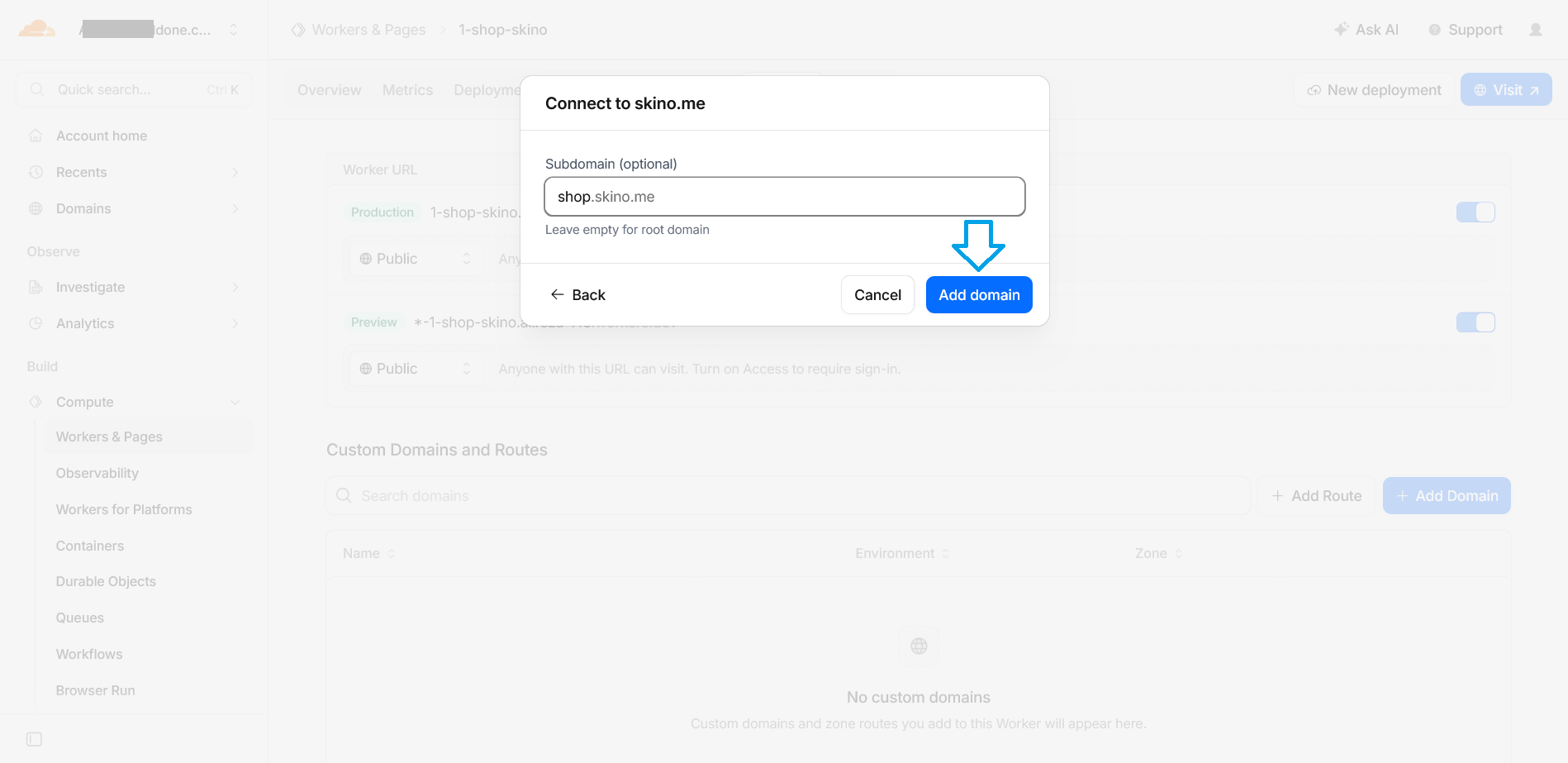1568x763 pixels.
Task: Click the back arrow icon in dialog
Action: 558,294
